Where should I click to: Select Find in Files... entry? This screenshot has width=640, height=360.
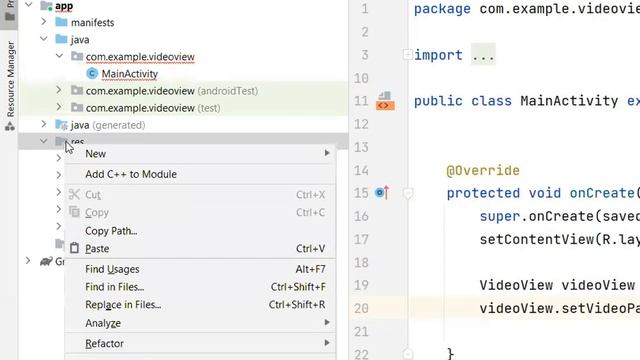(x=200, y=287)
